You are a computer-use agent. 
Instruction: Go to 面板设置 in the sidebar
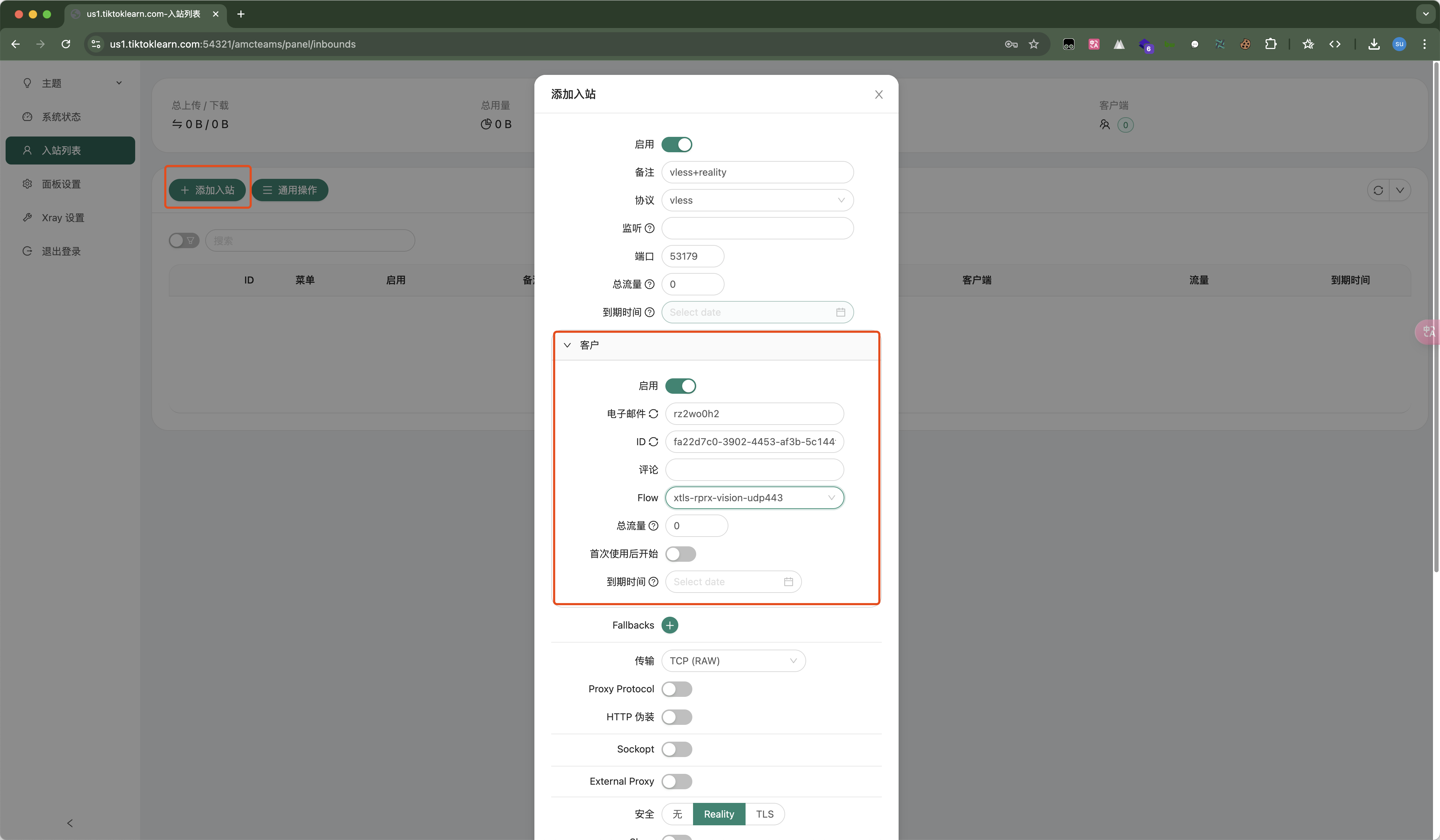[61, 184]
